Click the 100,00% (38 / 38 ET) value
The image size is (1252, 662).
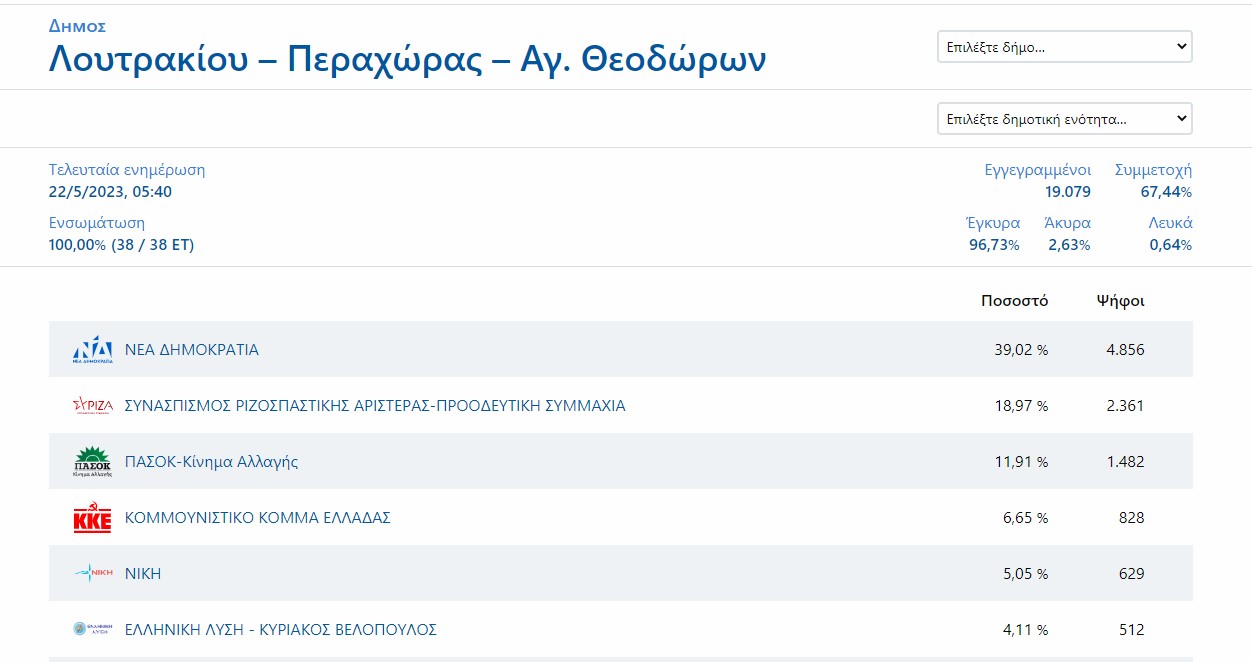121,245
